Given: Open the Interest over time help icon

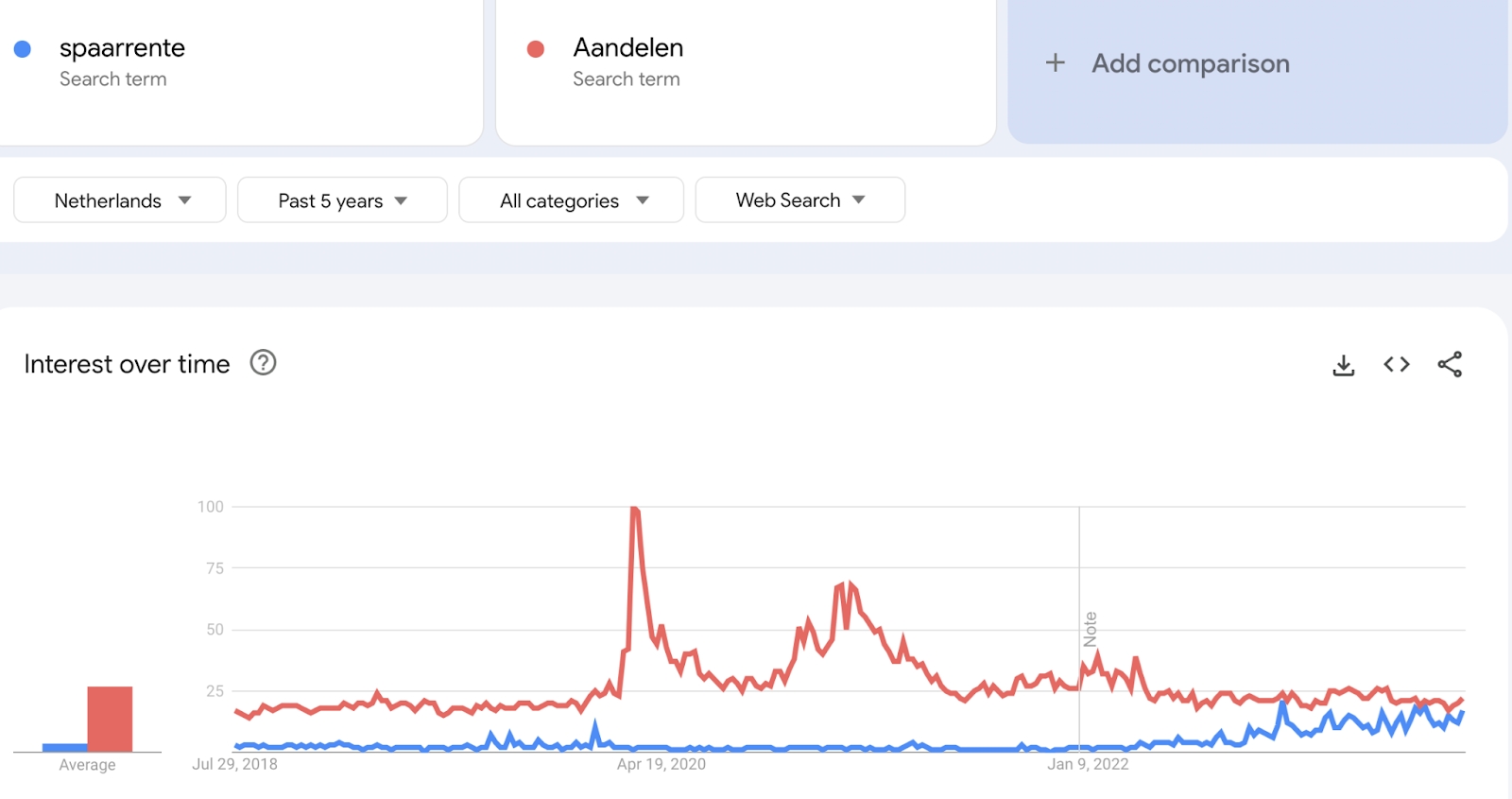Looking at the screenshot, I should 263,363.
